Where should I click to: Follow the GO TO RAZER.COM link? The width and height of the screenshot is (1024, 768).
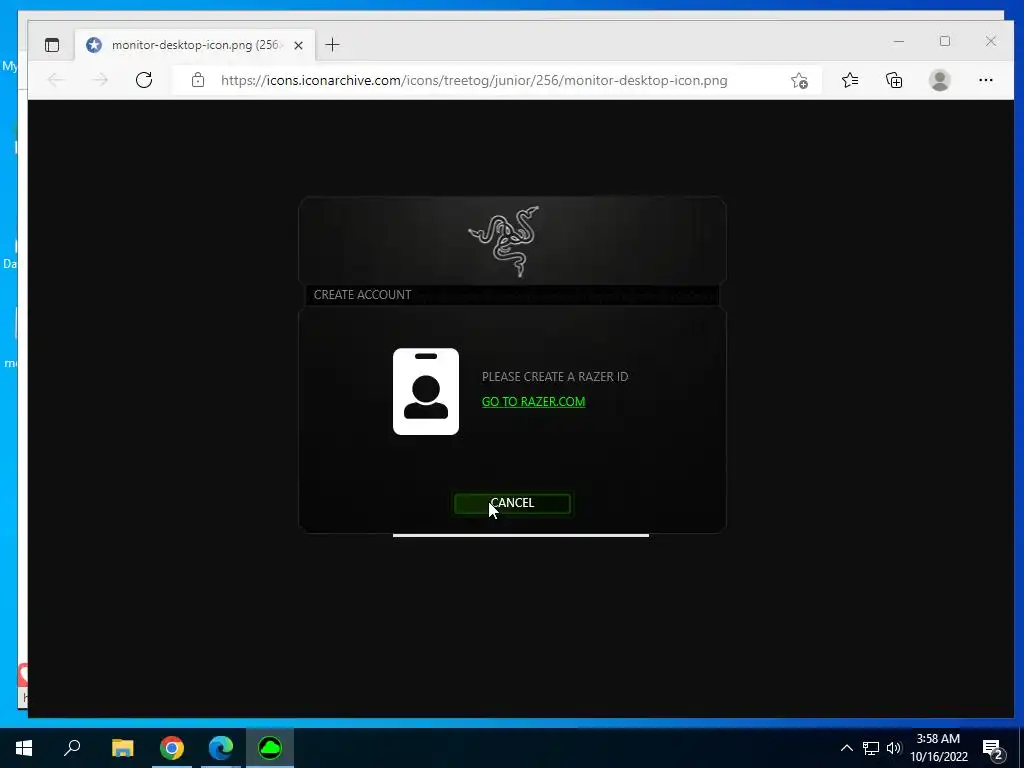[x=534, y=402]
